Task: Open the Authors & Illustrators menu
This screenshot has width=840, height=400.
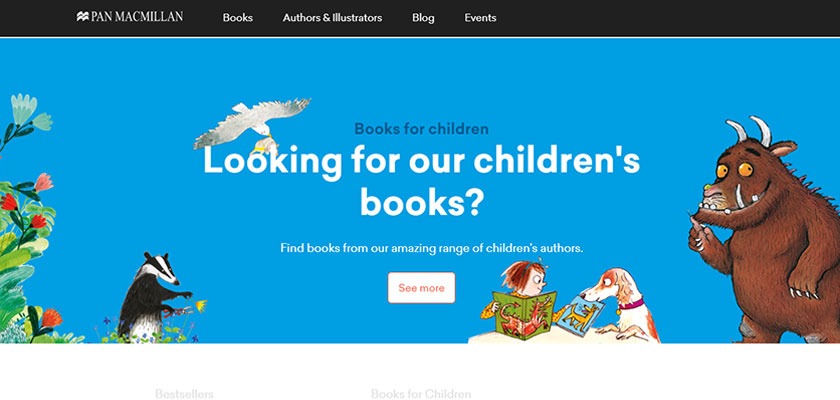Action: pos(332,18)
